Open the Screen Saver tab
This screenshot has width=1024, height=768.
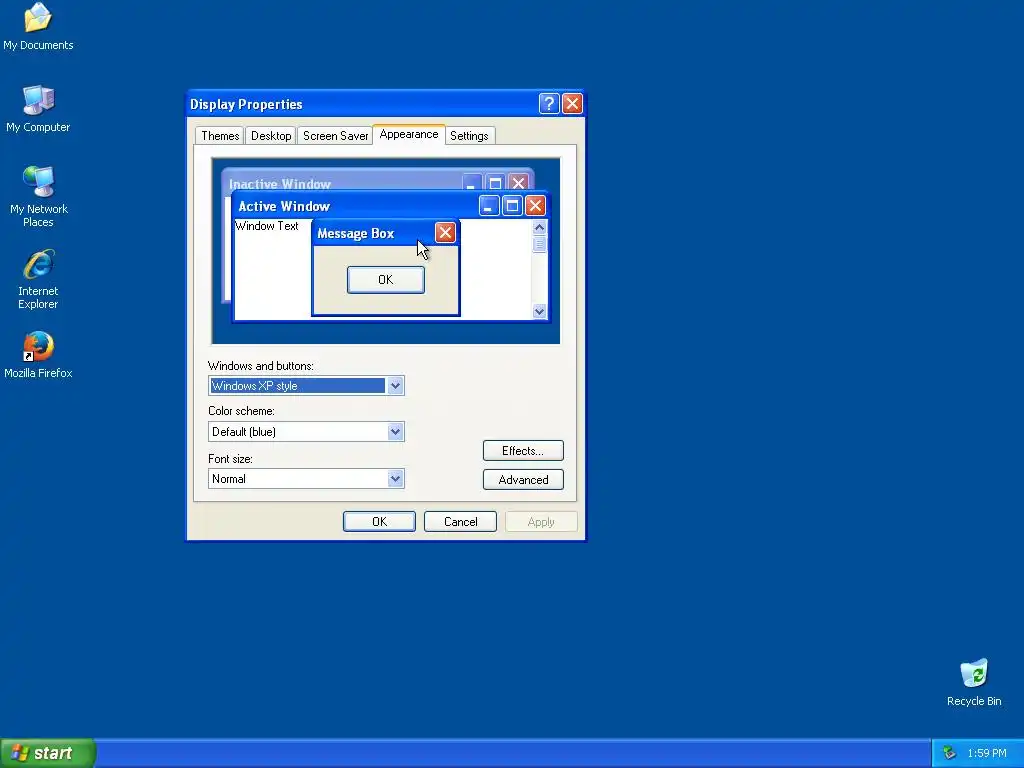336,136
